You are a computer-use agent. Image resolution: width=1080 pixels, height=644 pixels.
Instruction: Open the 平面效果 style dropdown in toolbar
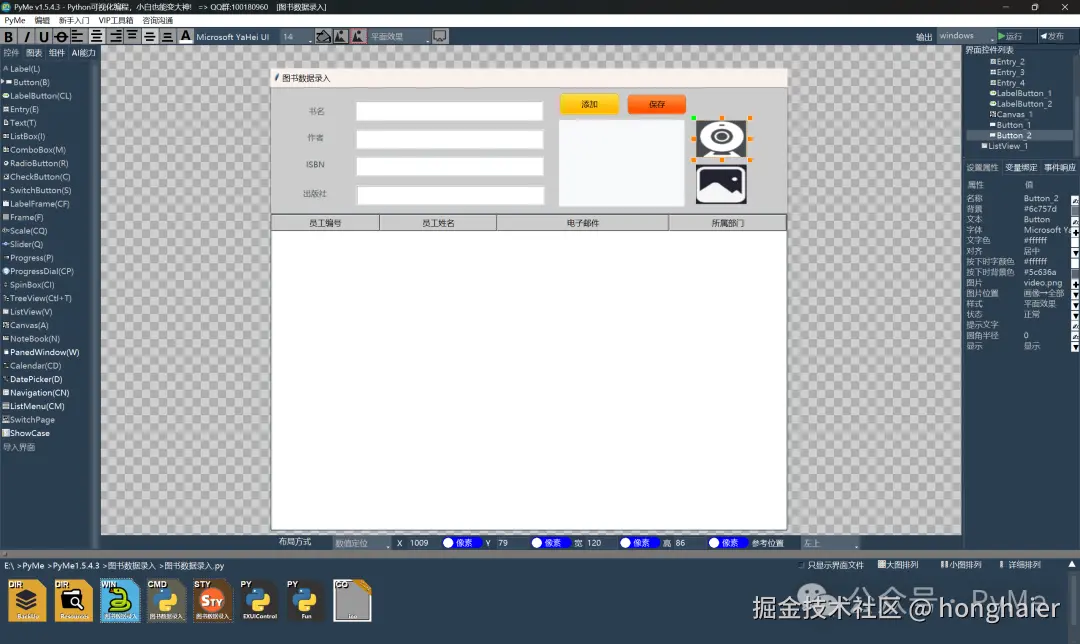point(399,37)
